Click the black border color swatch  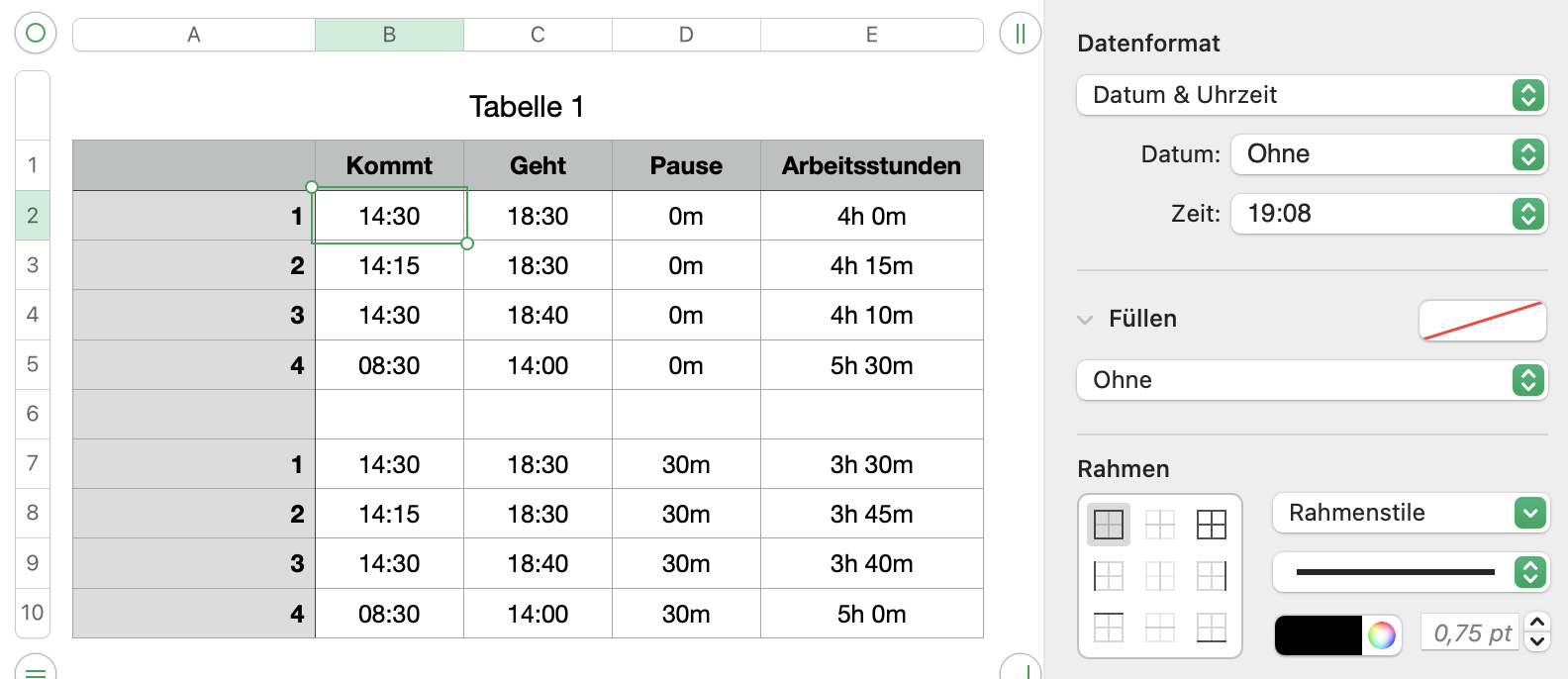1319,634
